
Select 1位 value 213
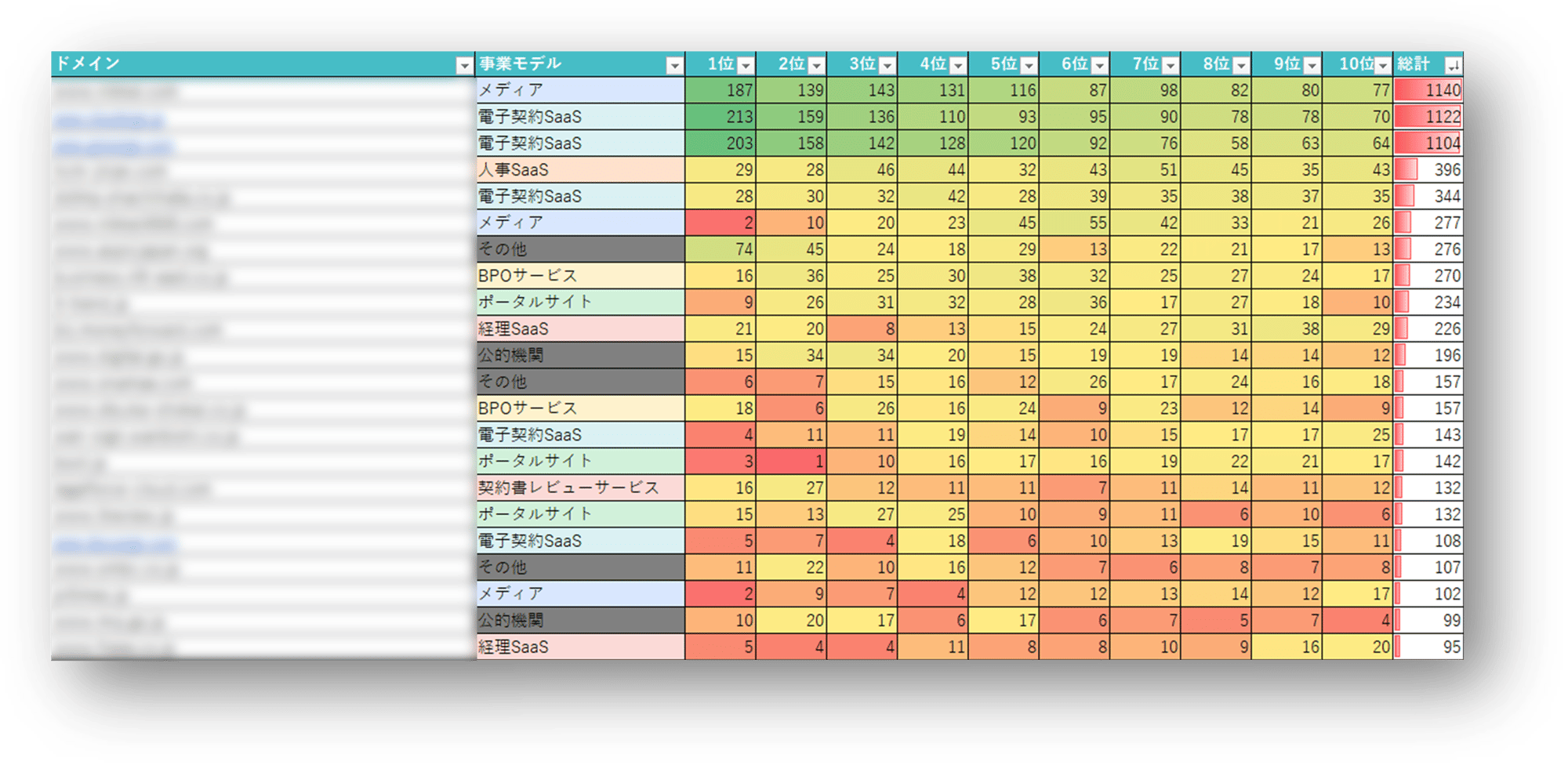[720, 117]
